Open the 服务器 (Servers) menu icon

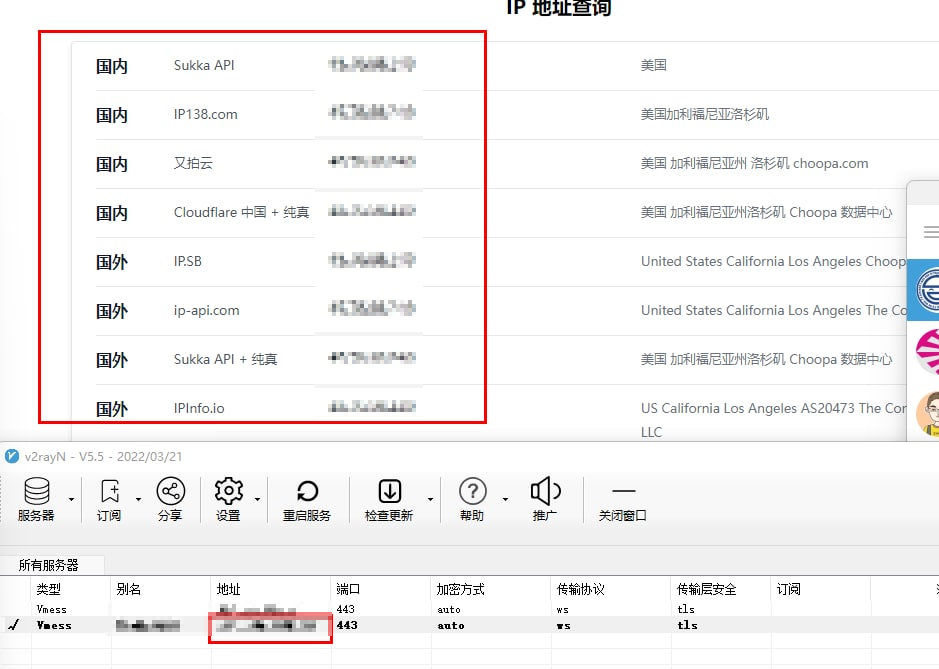click(x=36, y=492)
